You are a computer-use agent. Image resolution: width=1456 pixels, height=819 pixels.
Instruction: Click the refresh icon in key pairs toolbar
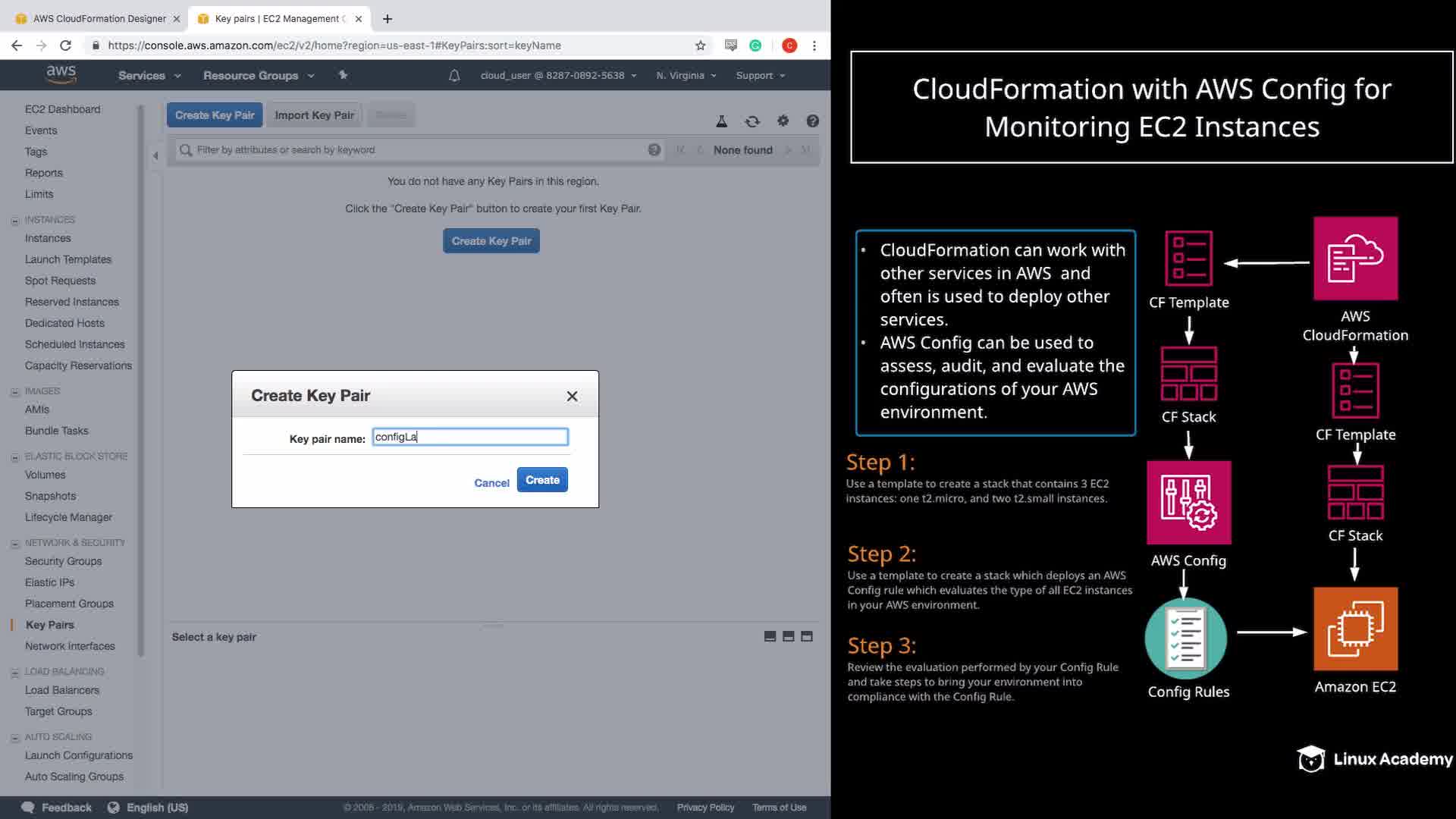coord(752,121)
